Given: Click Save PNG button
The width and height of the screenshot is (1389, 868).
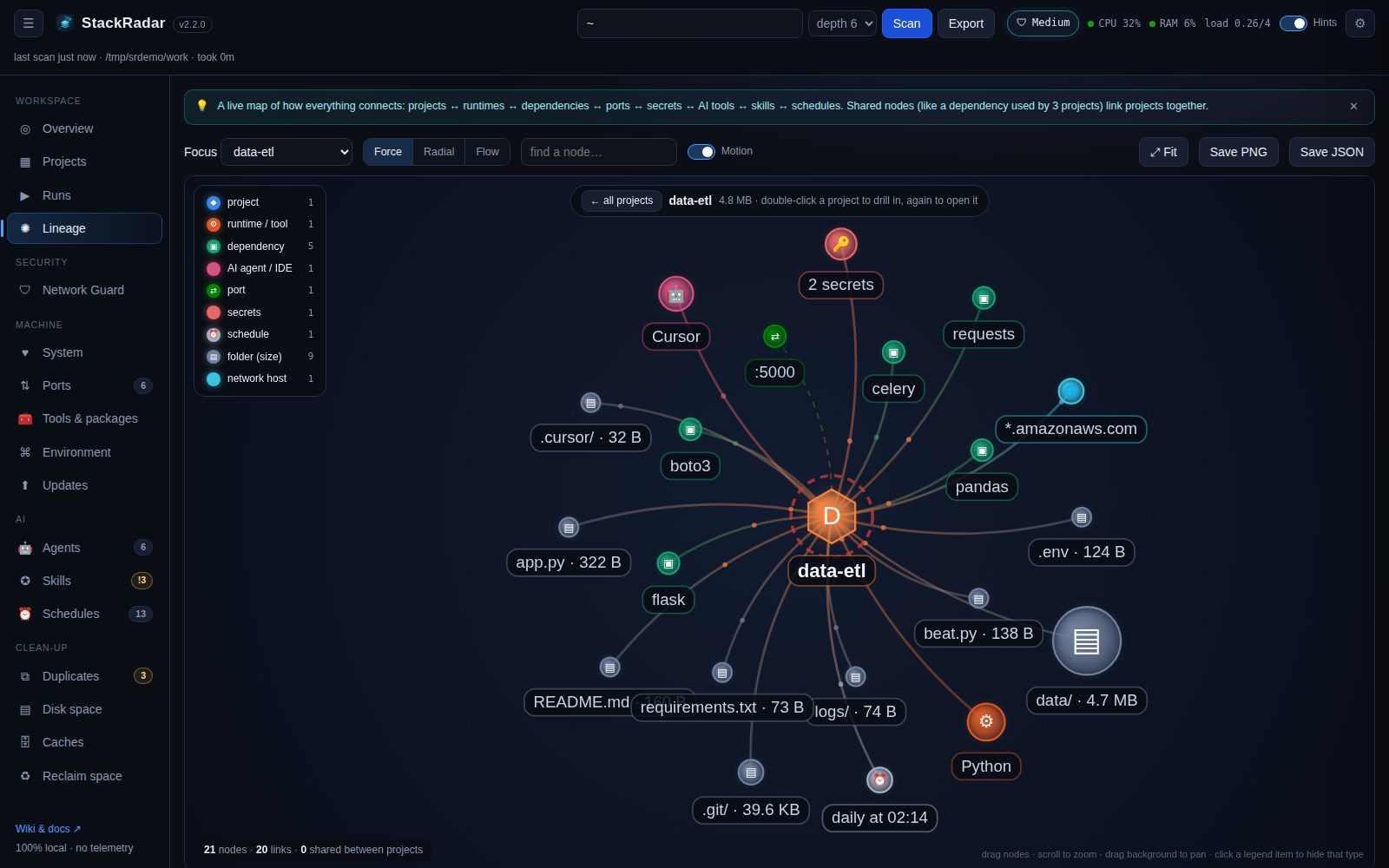Looking at the screenshot, I should (1238, 152).
